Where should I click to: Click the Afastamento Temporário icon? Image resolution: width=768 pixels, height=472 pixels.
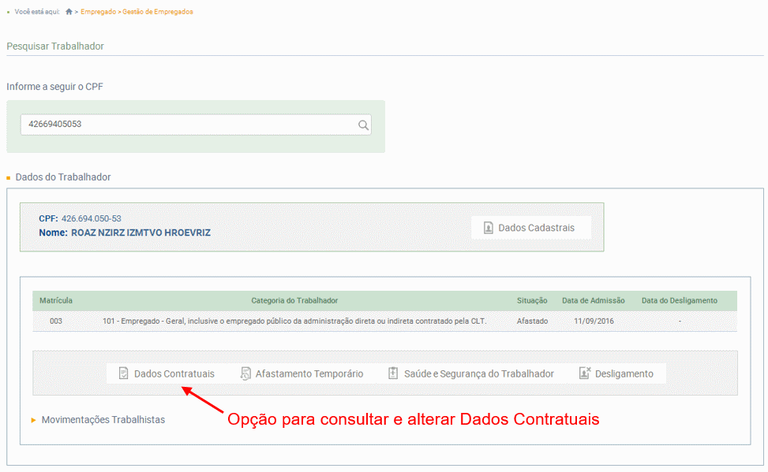(246, 374)
